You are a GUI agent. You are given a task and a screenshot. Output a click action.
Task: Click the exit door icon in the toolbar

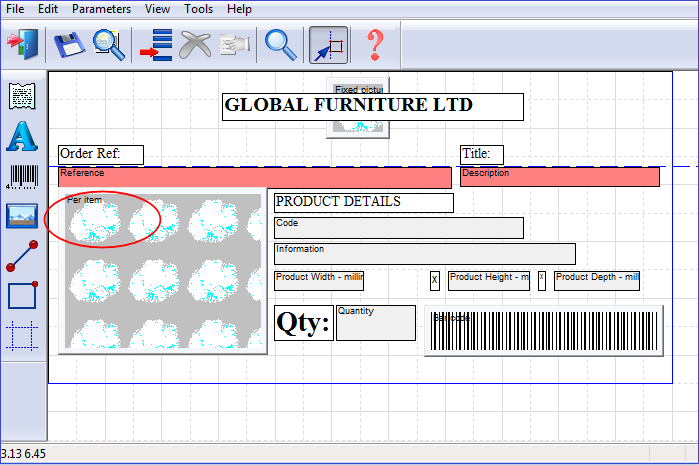23,44
